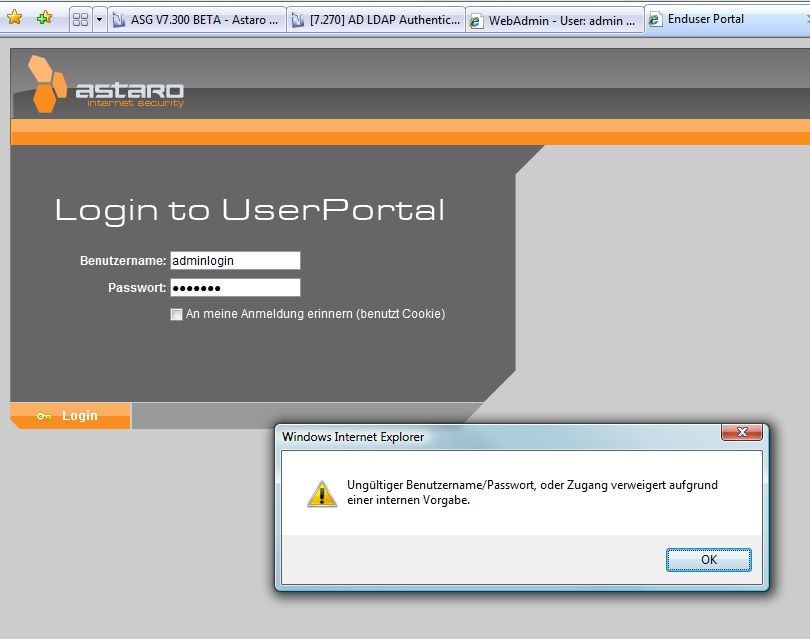810x639 pixels.
Task: Open the Favorites star icon
Action: [14, 18]
